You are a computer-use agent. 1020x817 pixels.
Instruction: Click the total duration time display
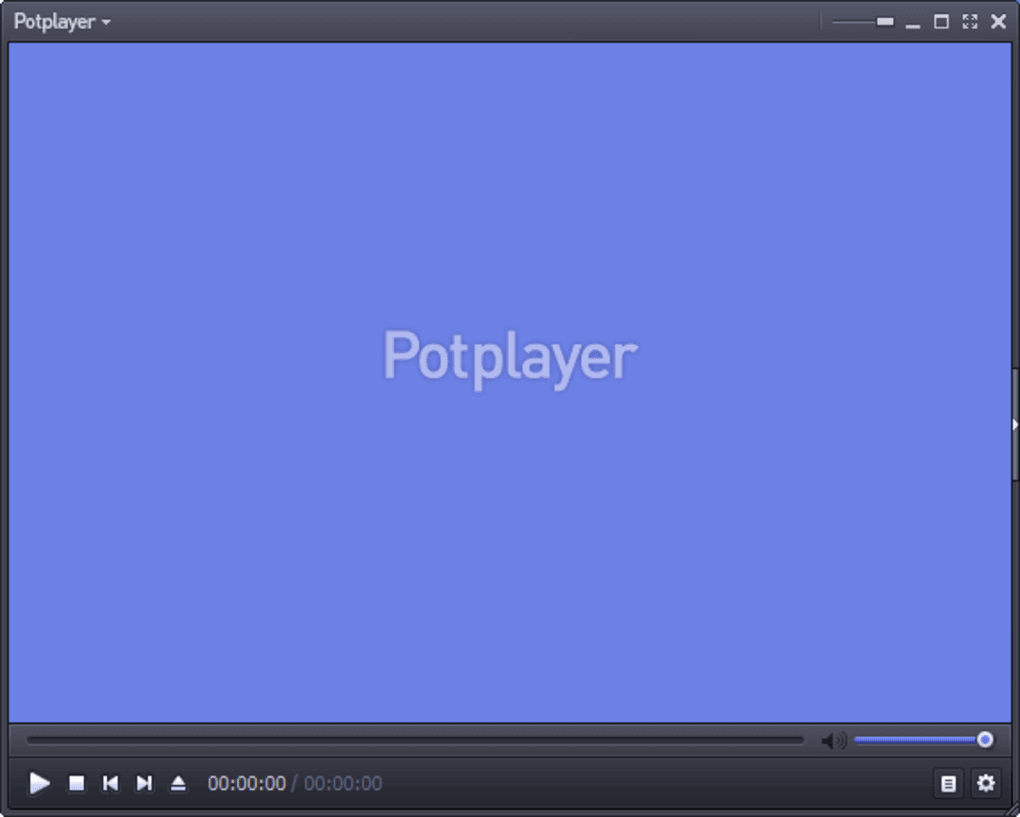coord(343,784)
